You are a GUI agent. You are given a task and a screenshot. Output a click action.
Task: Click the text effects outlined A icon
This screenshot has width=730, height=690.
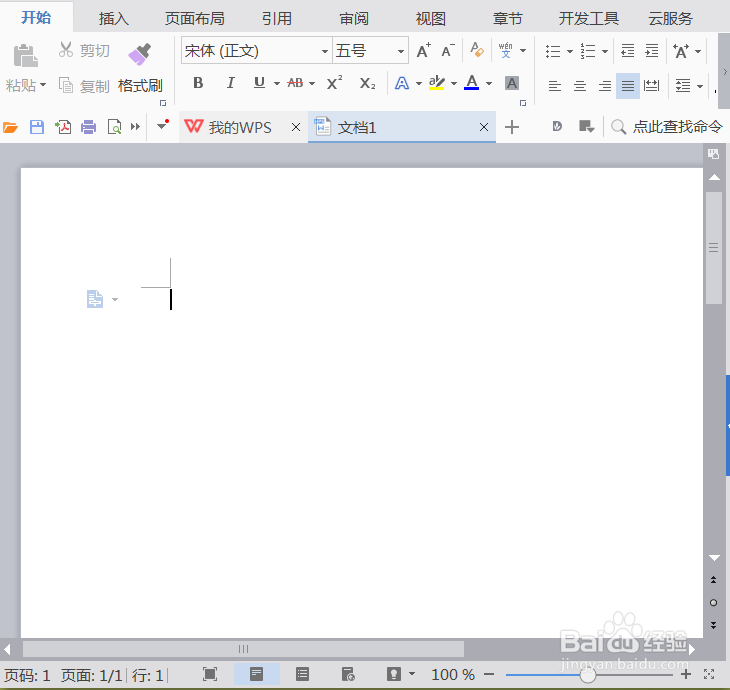pyautogui.click(x=402, y=84)
